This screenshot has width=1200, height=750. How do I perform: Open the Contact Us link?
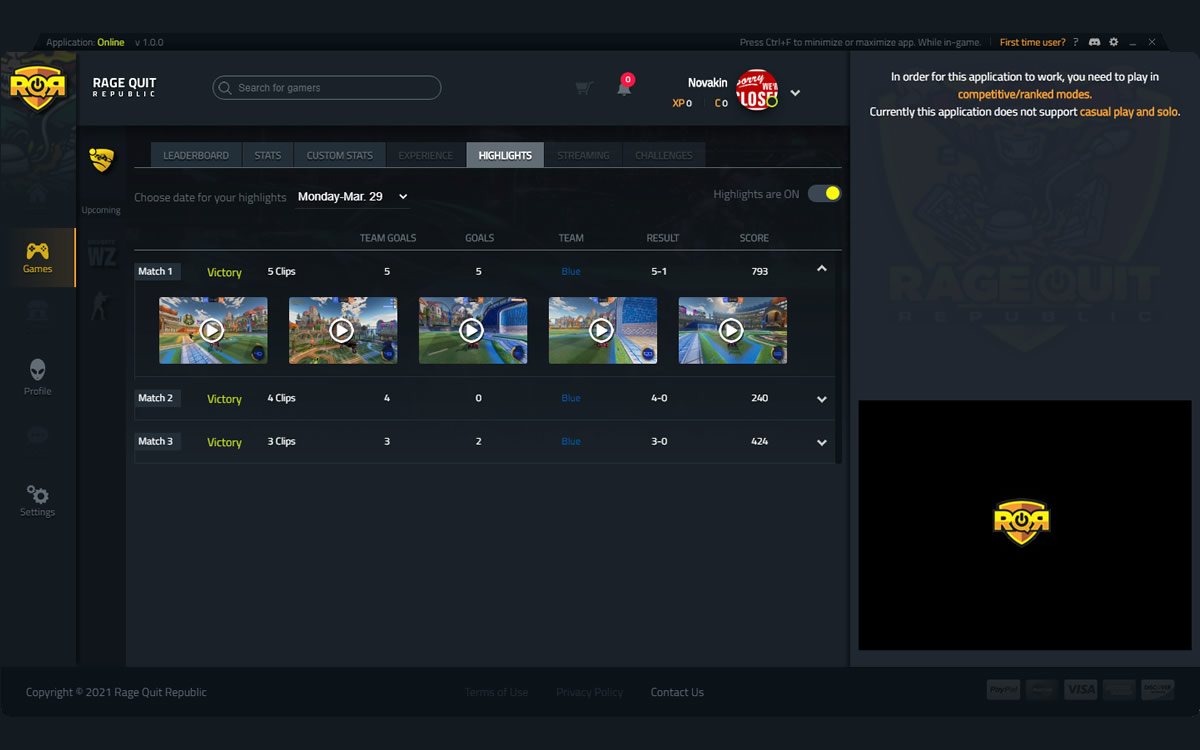[x=677, y=691]
